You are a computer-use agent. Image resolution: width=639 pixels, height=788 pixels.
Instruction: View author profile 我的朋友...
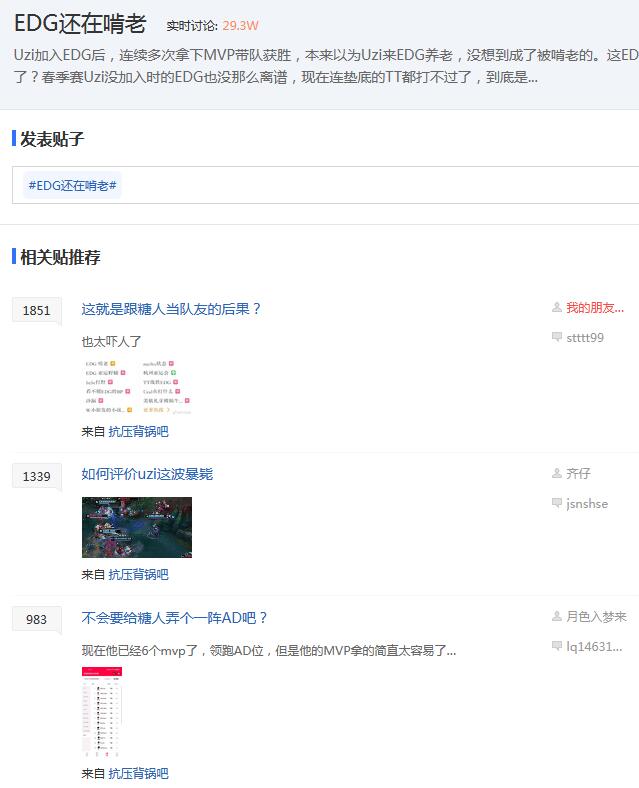pos(595,308)
